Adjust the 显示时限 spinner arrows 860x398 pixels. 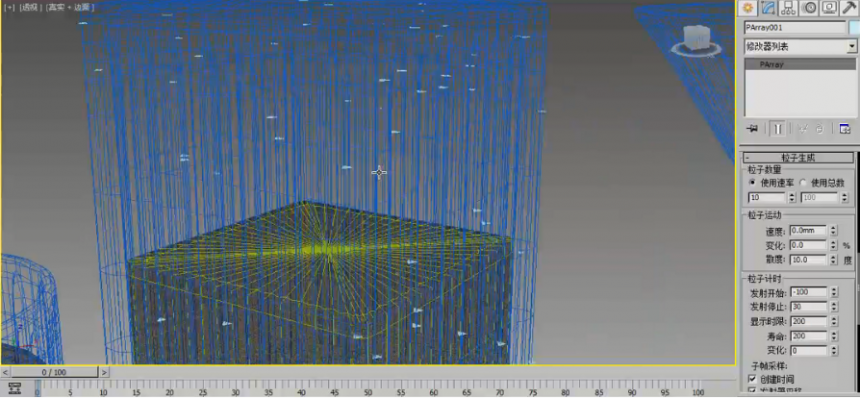834,321
